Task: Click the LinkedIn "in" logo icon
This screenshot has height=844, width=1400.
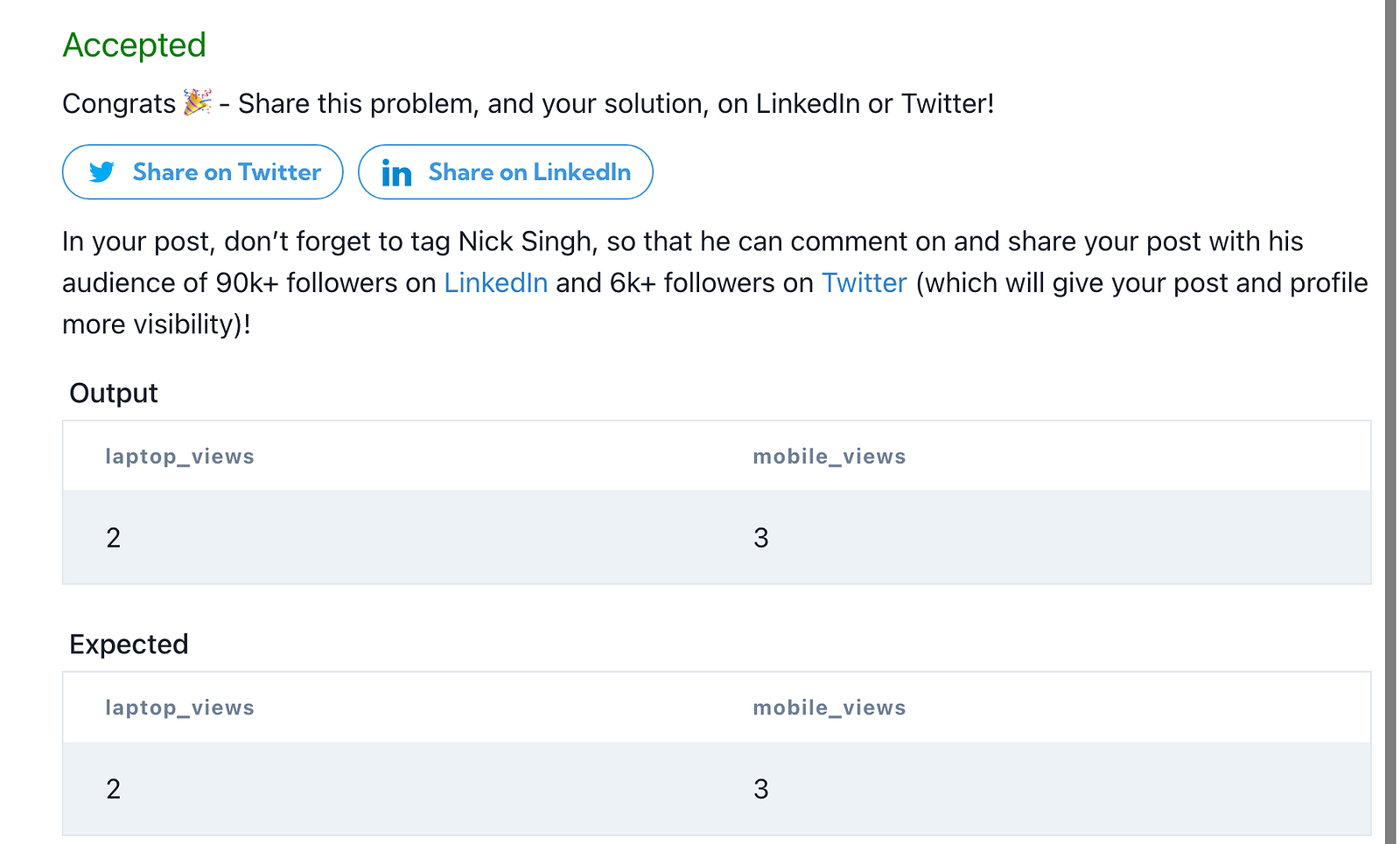Action: coord(396,173)
